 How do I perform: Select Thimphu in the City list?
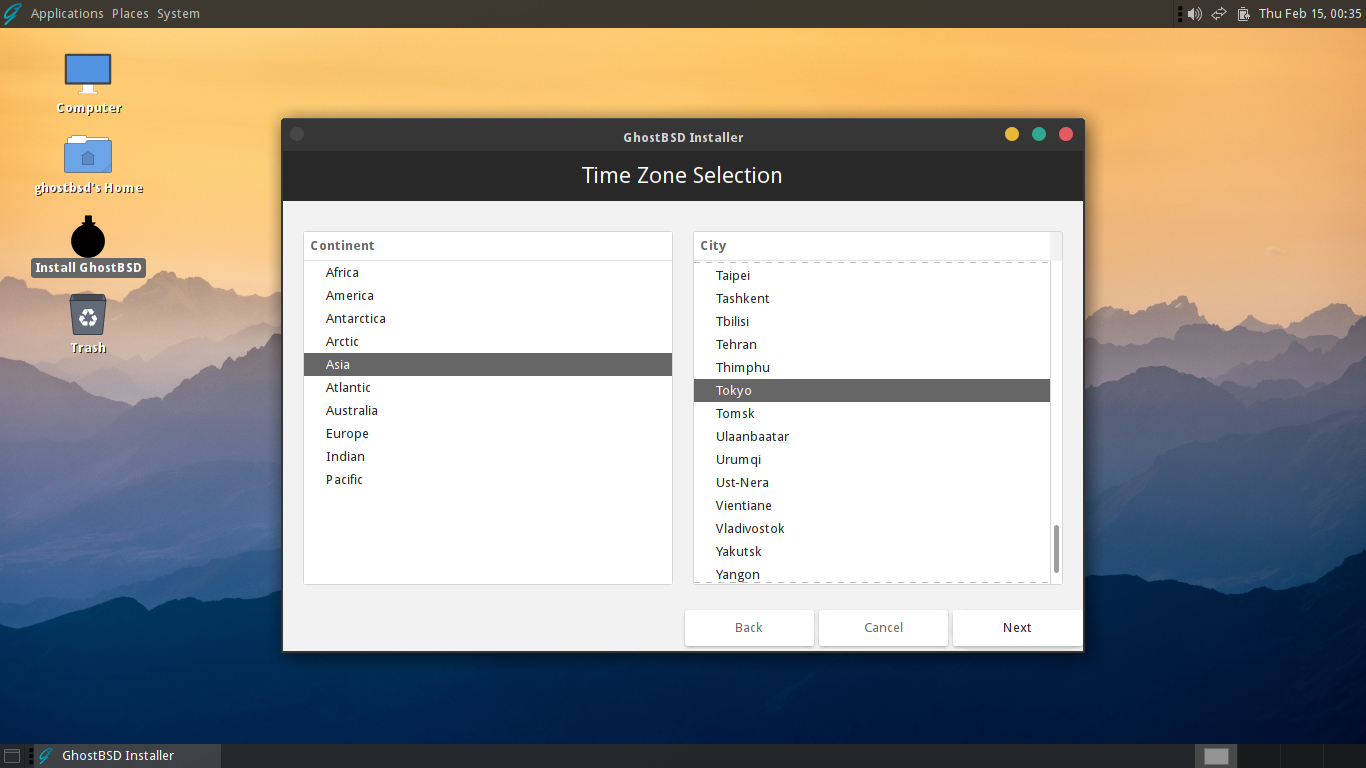click(872, 368)
